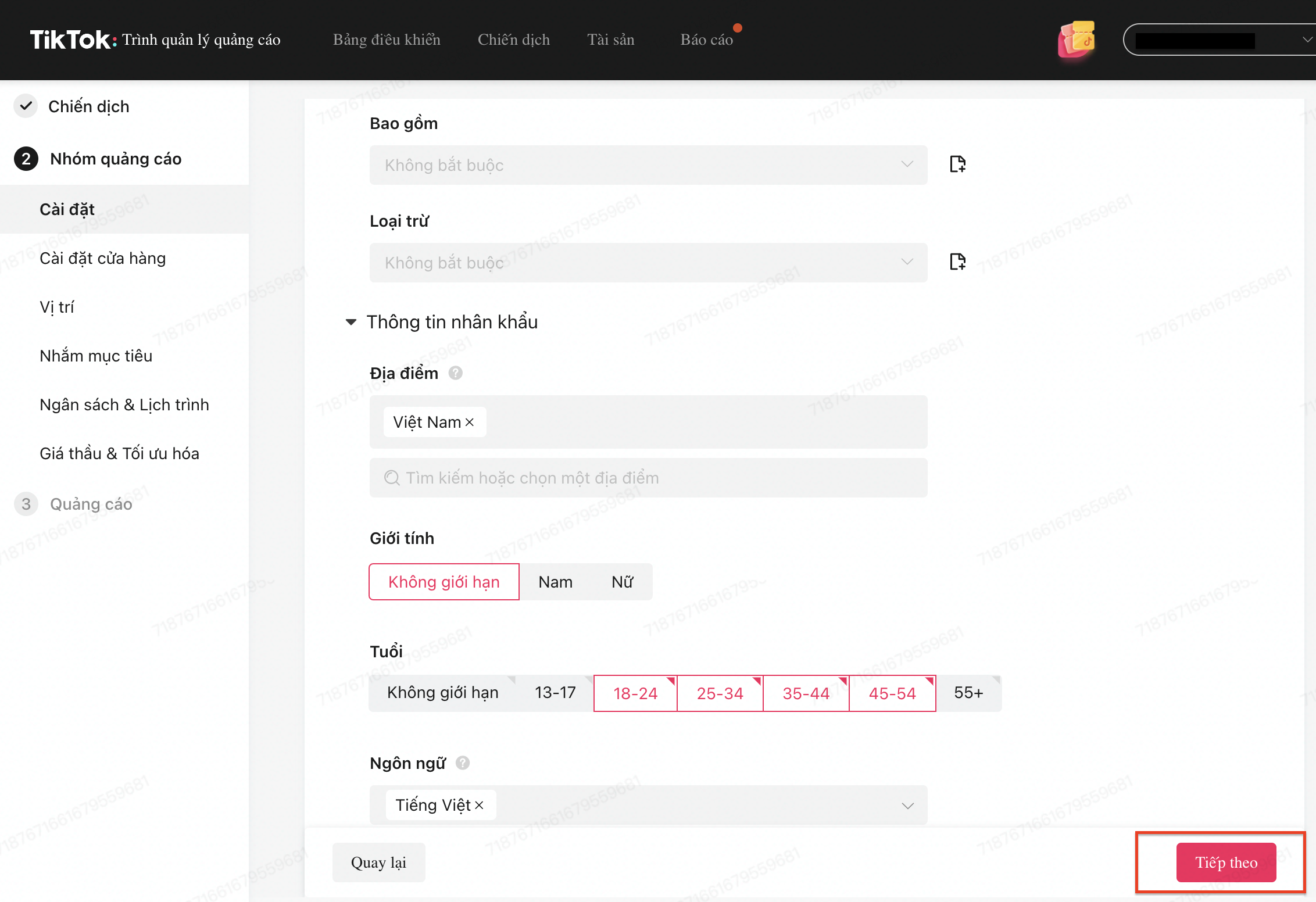Viewport: 1316px width, 902px height.
Task: Click create audience icon beside Loại trừ
Action: [x=957, y=262]
